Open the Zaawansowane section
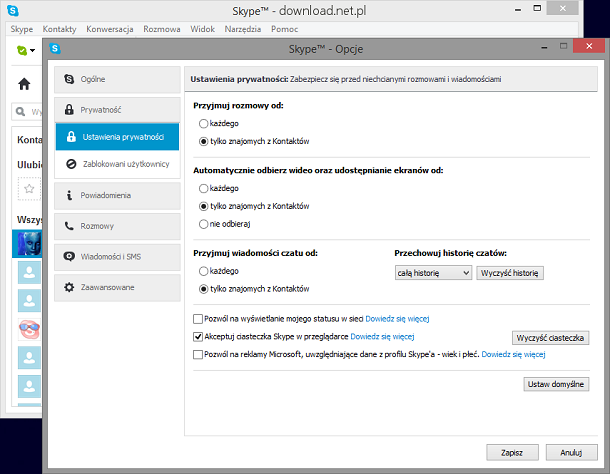610x474 pixels. point(117,288)
